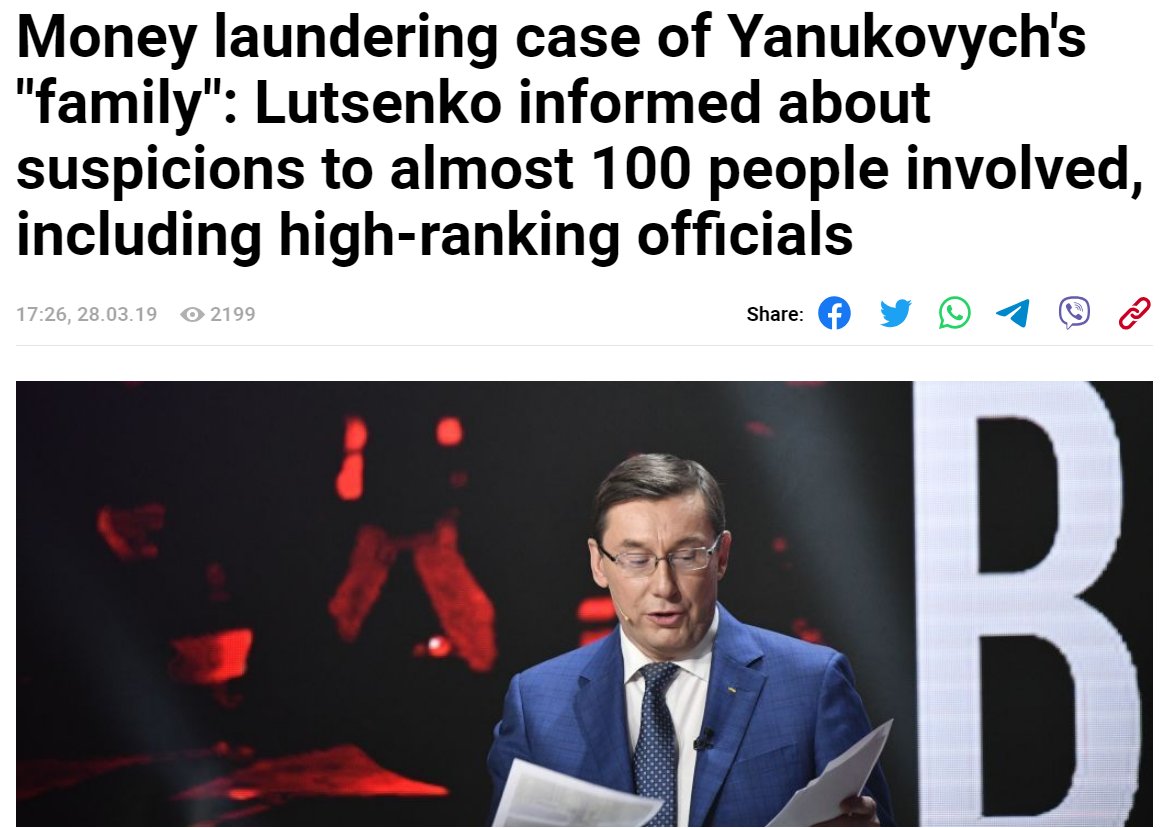Click "including high-ranking officials" headline line

435,234
